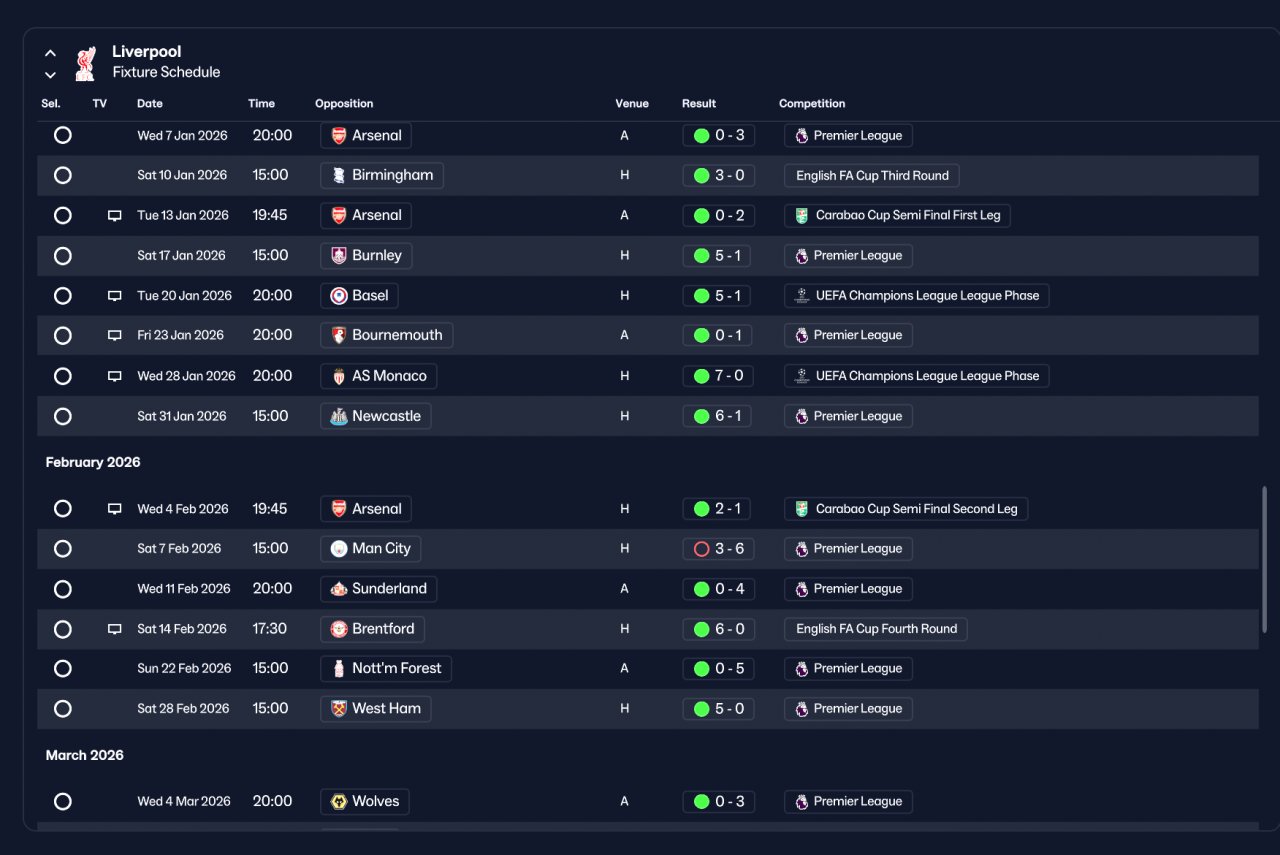
Task: Select radio button for West Ham fixture
Action: (63, 708)
